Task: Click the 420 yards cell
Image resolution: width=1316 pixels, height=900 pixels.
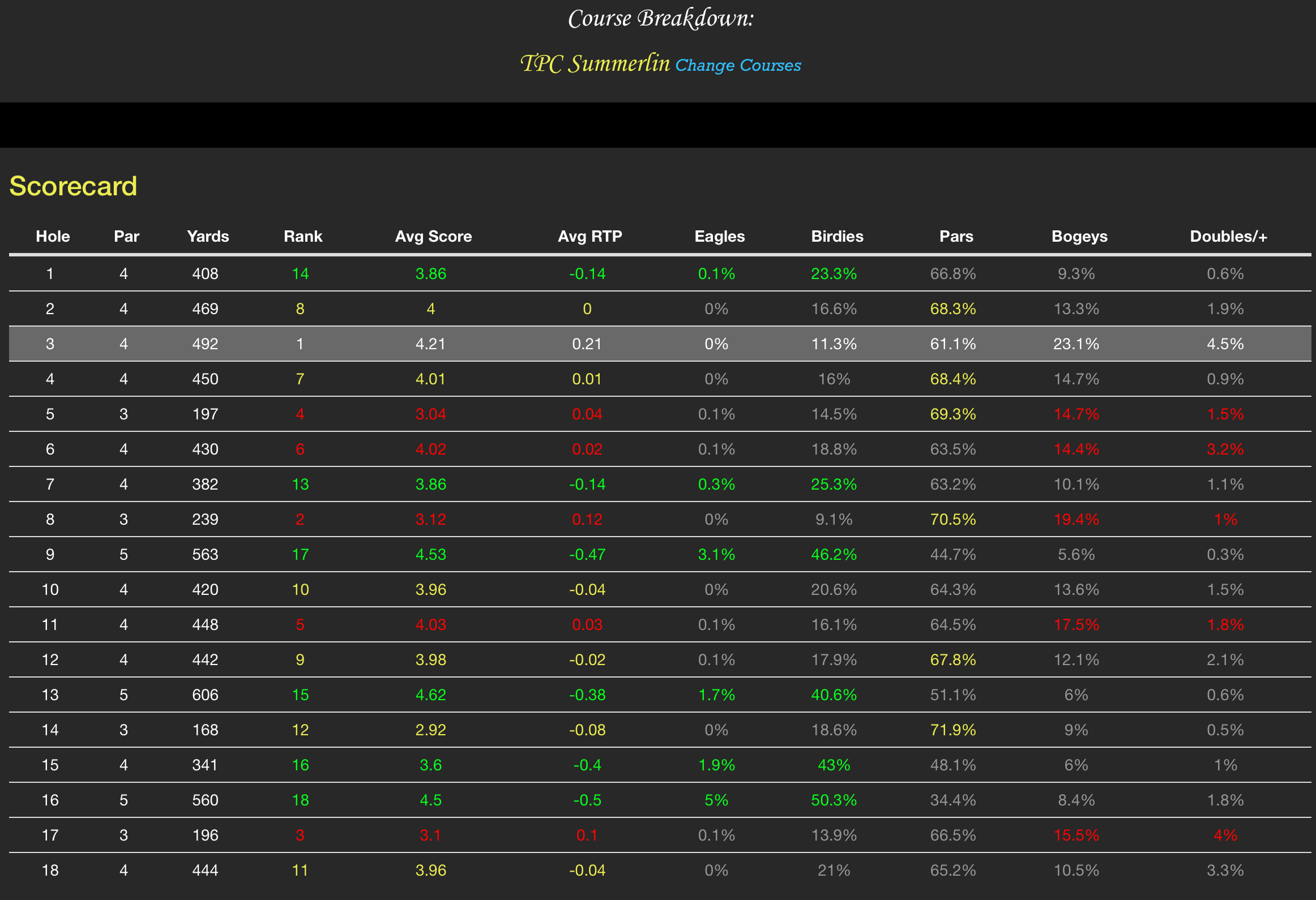Action: (x=205, y=589)
